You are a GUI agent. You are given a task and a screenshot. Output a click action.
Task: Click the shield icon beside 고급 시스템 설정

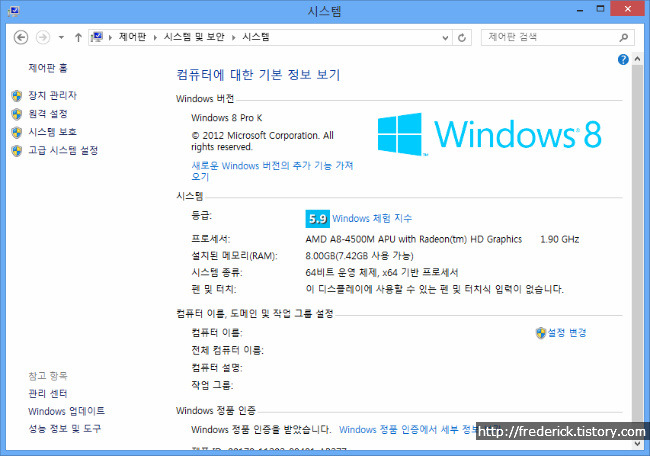tap(17, 151)
